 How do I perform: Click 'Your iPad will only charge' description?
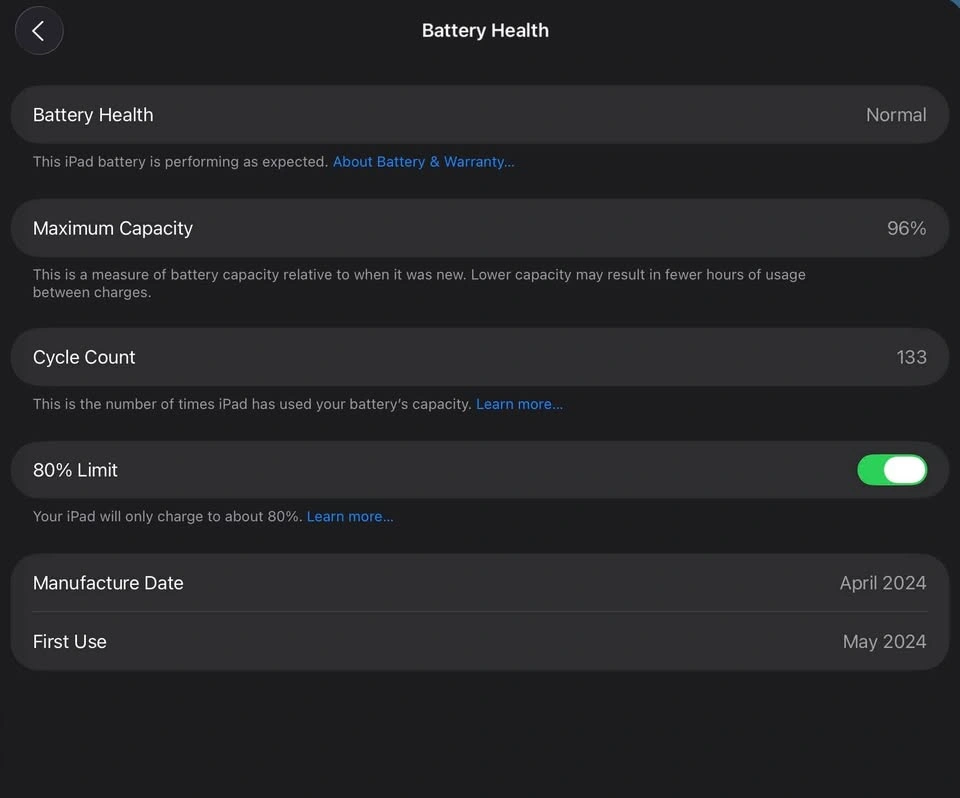pyautogui.click(x=167, y=517)
